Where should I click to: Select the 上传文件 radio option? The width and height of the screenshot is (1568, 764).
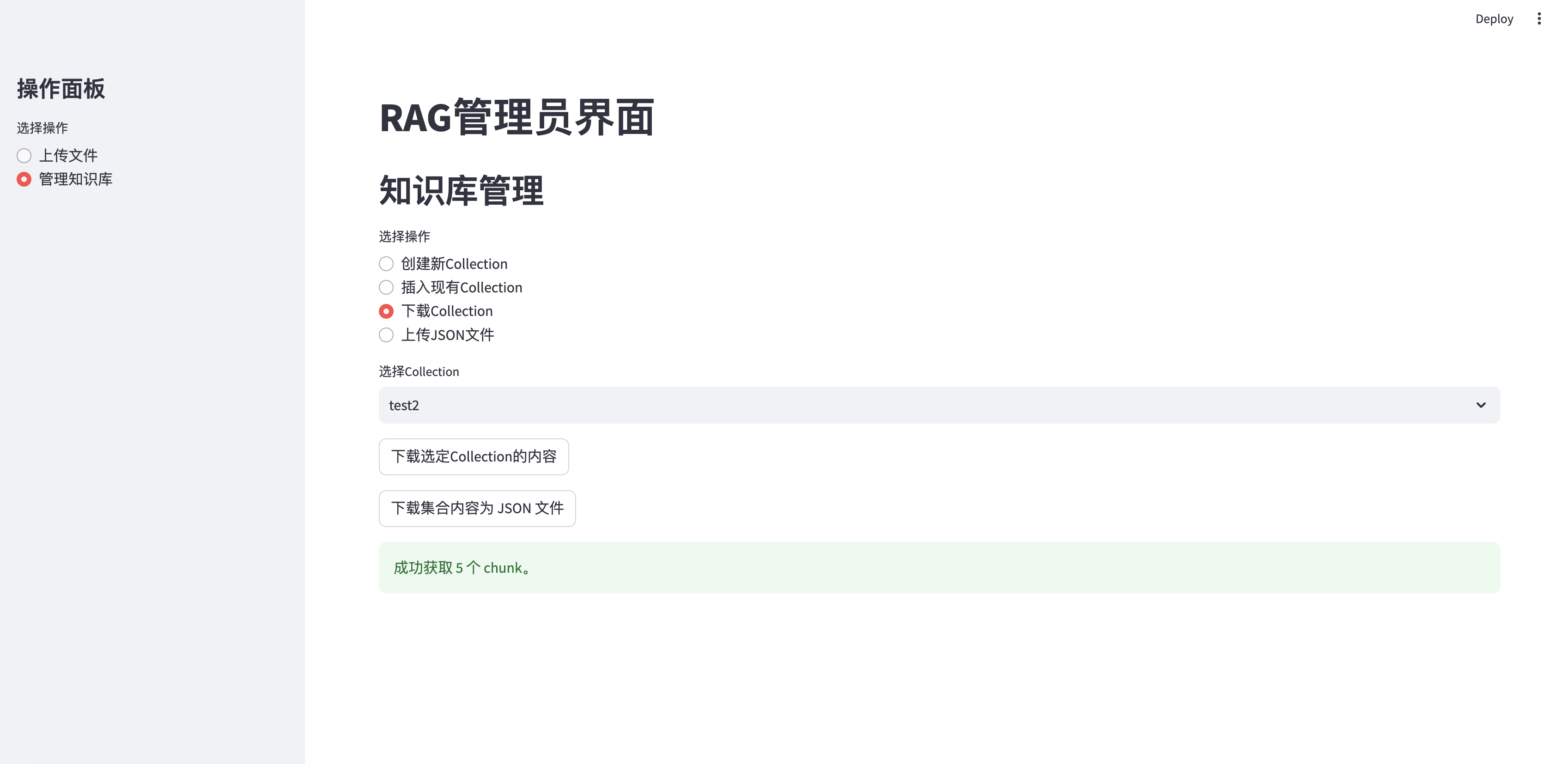24,156
